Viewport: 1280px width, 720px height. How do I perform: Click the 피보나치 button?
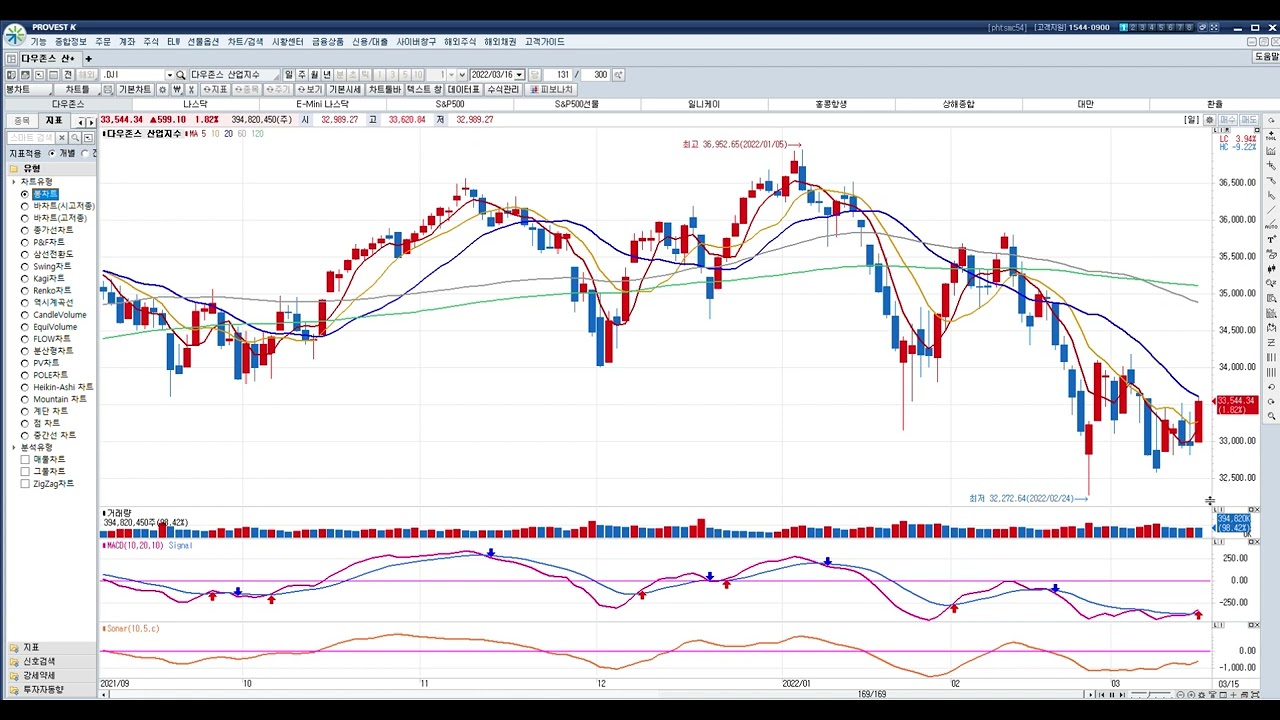click(551, 89)
